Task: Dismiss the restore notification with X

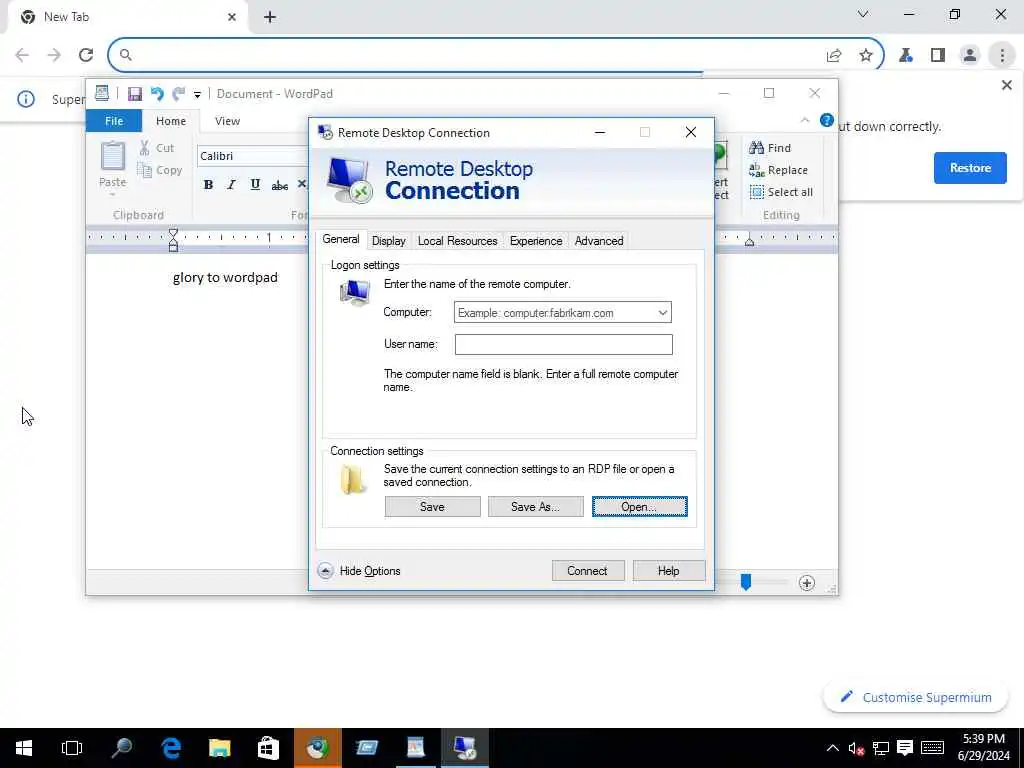Action: click(x=1006, y=85)
